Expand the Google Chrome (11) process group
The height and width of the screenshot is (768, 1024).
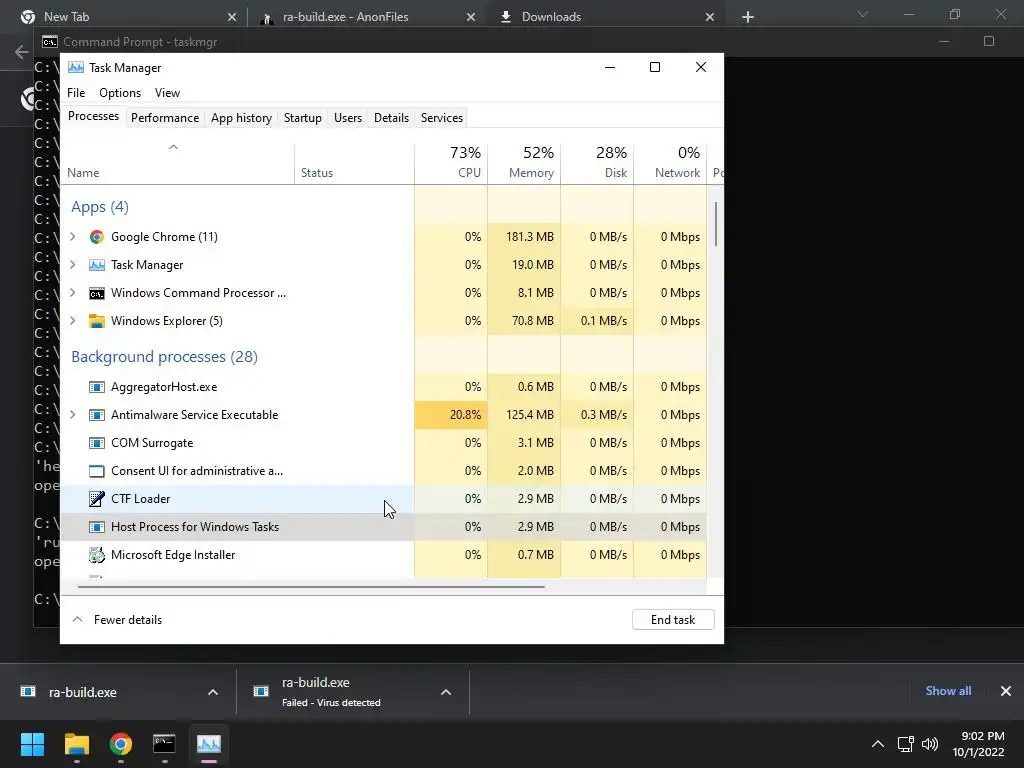[x=72, y=237]
